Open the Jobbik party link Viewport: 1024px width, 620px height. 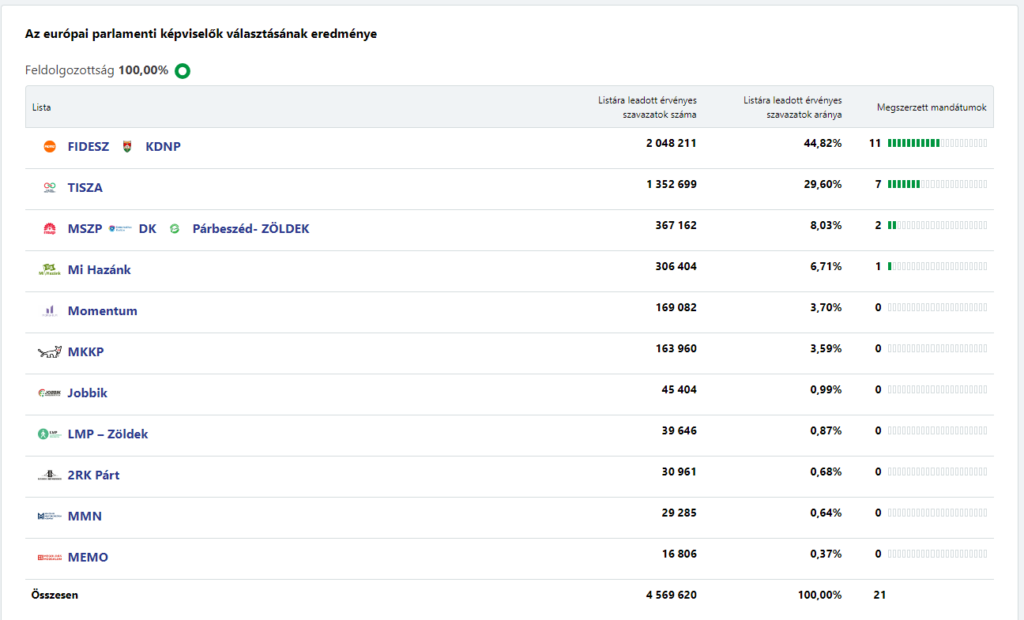(x=87, y=393)
